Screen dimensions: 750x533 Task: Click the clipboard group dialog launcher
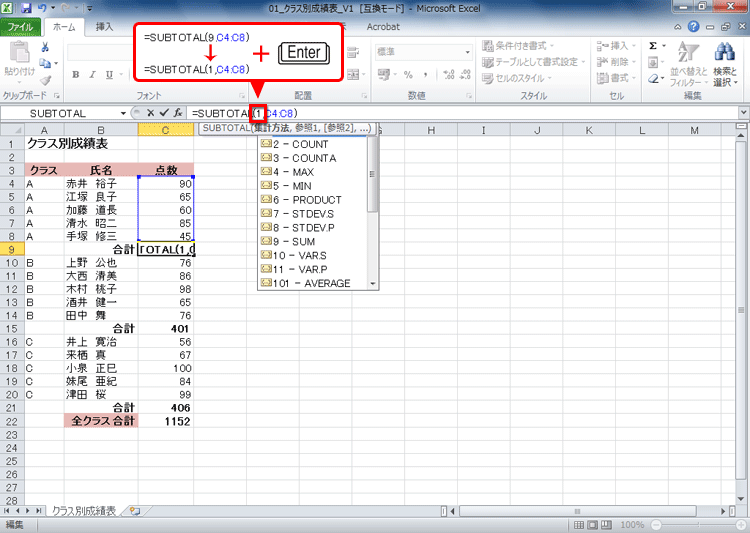pos(56,96)
